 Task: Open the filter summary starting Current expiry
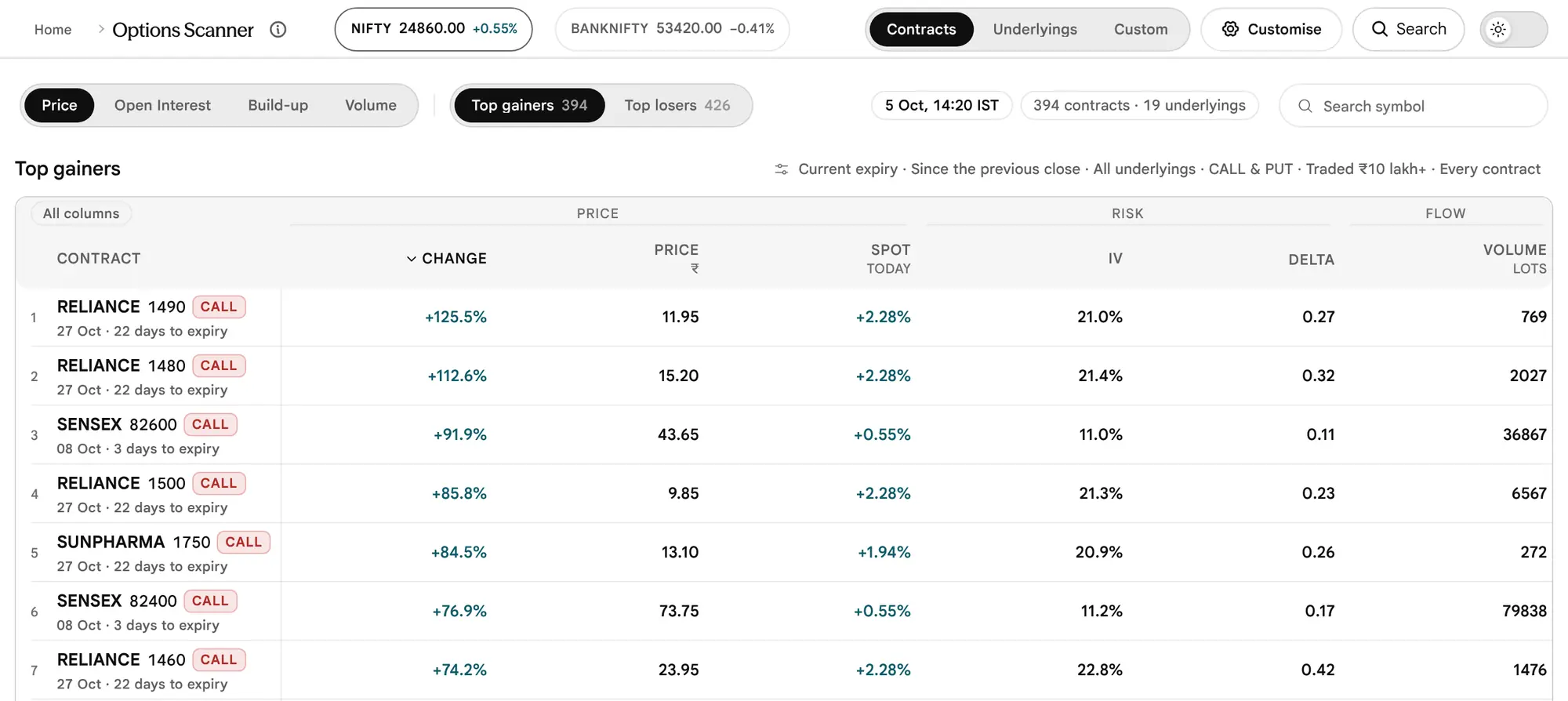pyautogui.click(x=1158, y=169)
